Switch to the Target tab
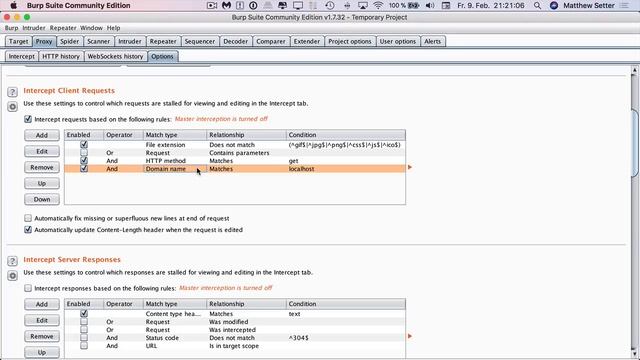Screen dimensions: 640x360 click(18, 41)
